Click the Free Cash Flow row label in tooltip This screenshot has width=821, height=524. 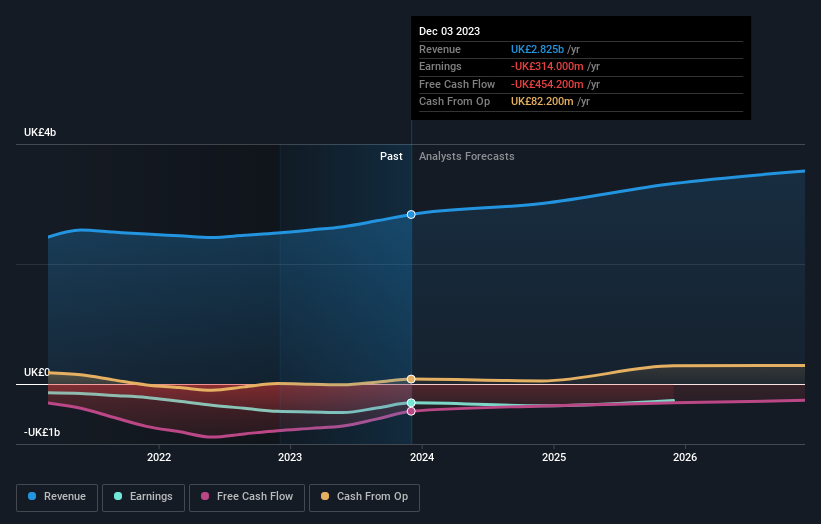(x=457, y=84)
